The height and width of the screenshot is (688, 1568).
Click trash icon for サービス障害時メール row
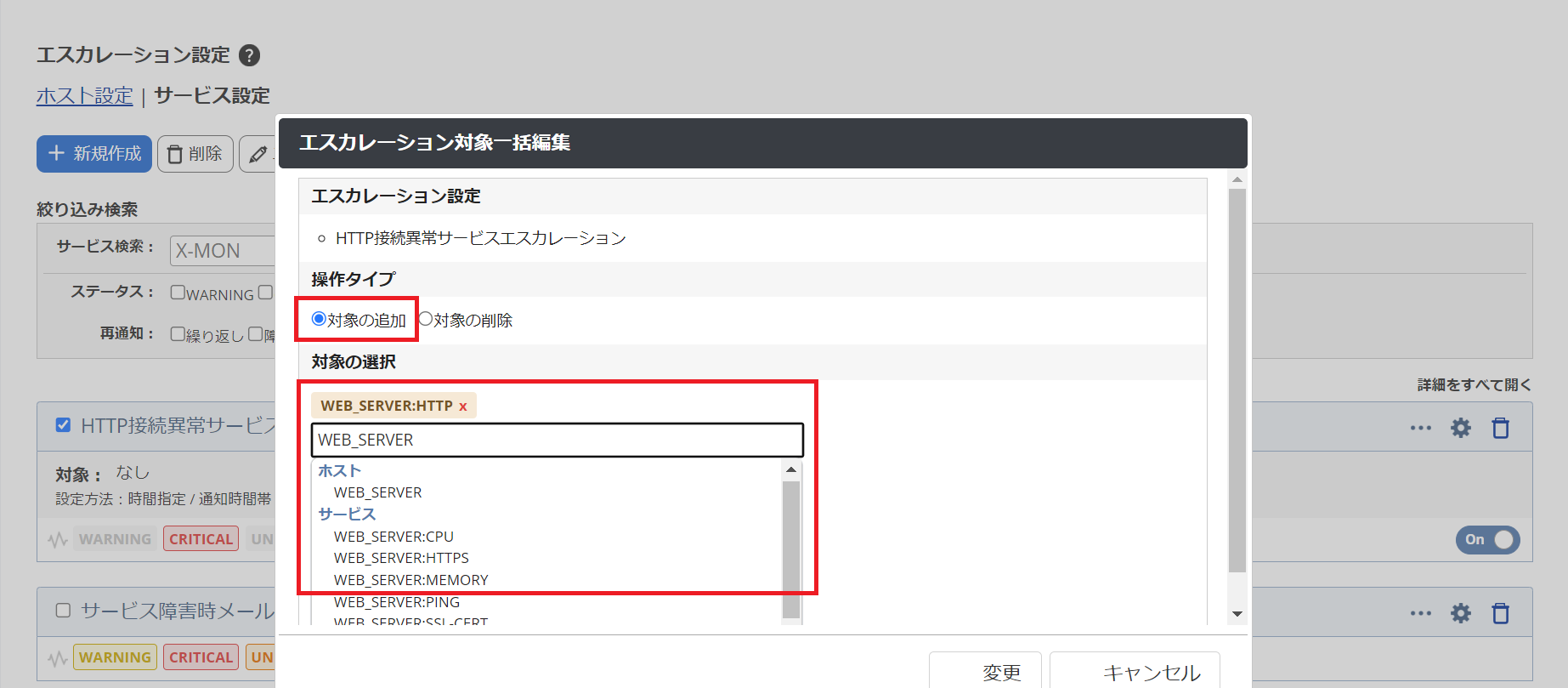point(1500,613)
